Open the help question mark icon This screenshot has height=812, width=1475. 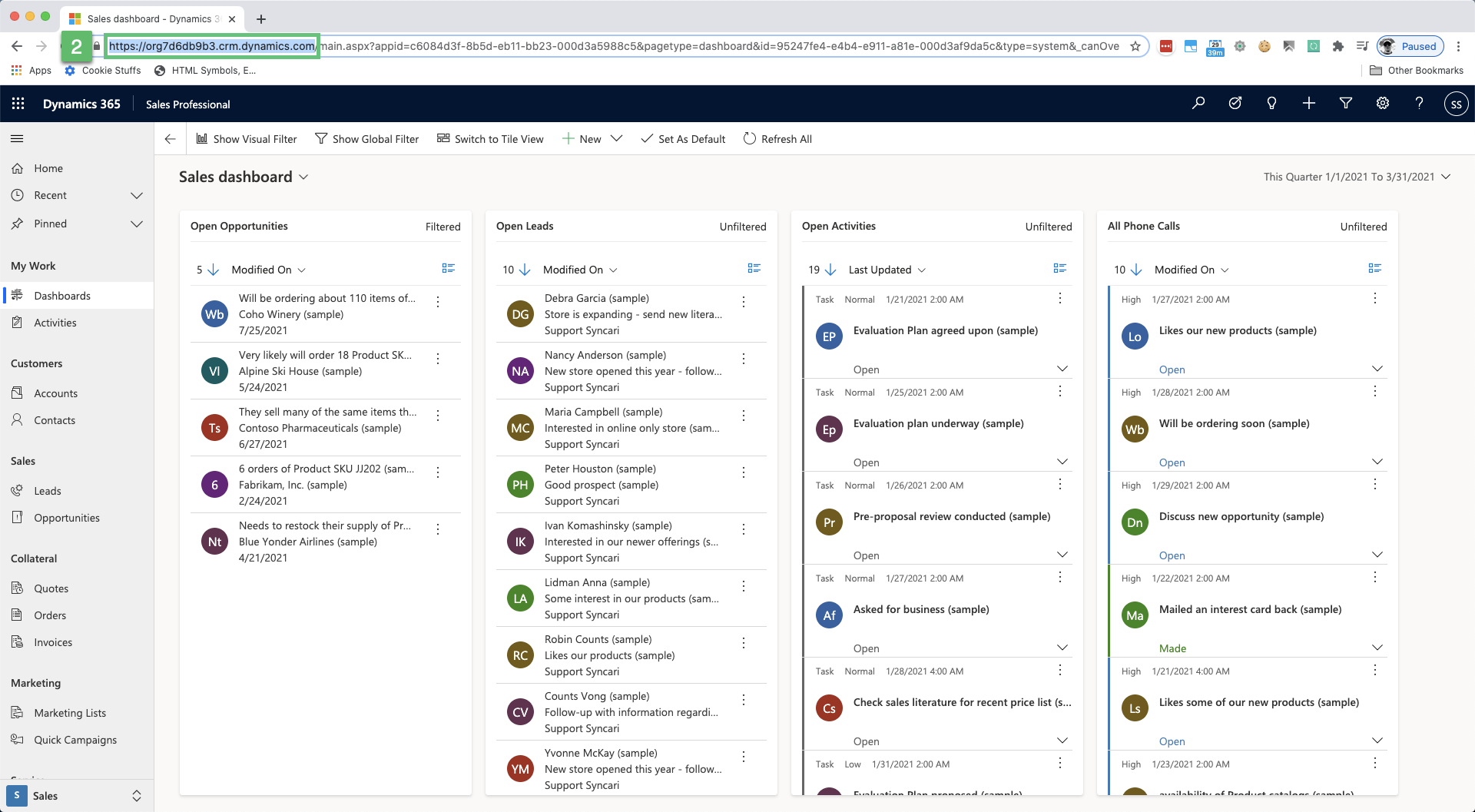pyautogui.click(x=1420, y=103)
